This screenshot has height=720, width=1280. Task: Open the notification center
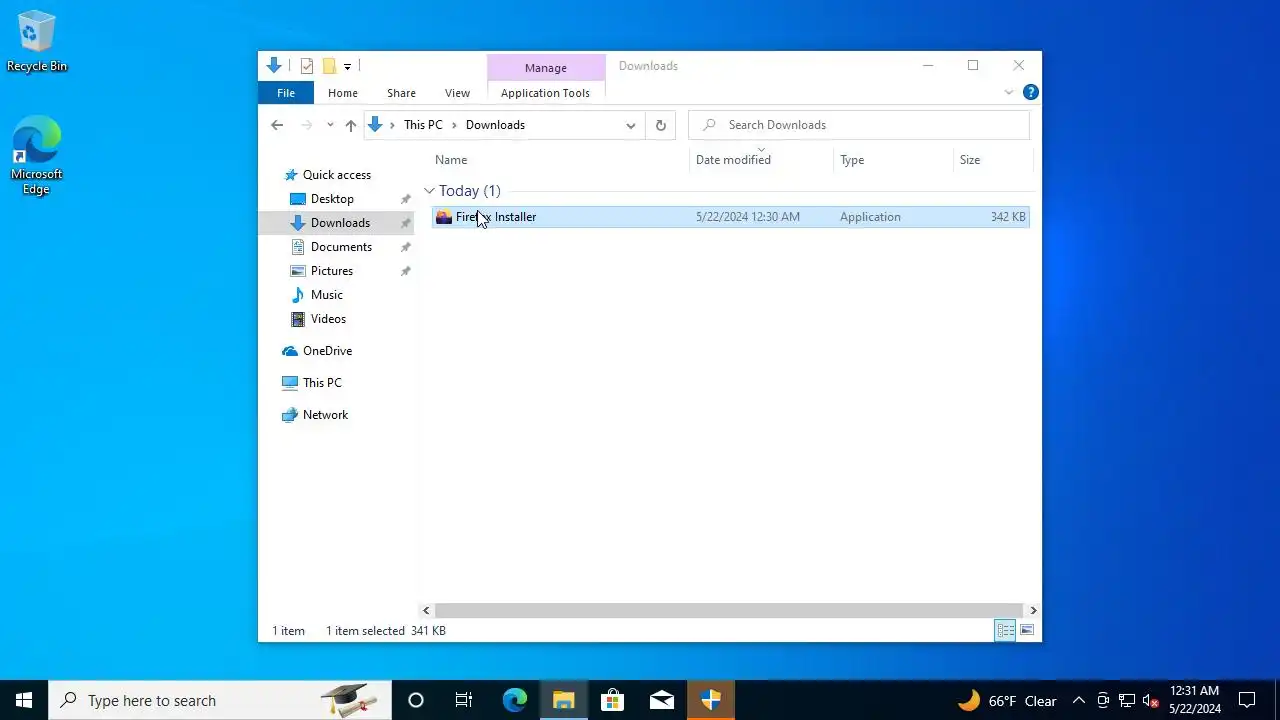(x=1248, y=700)
